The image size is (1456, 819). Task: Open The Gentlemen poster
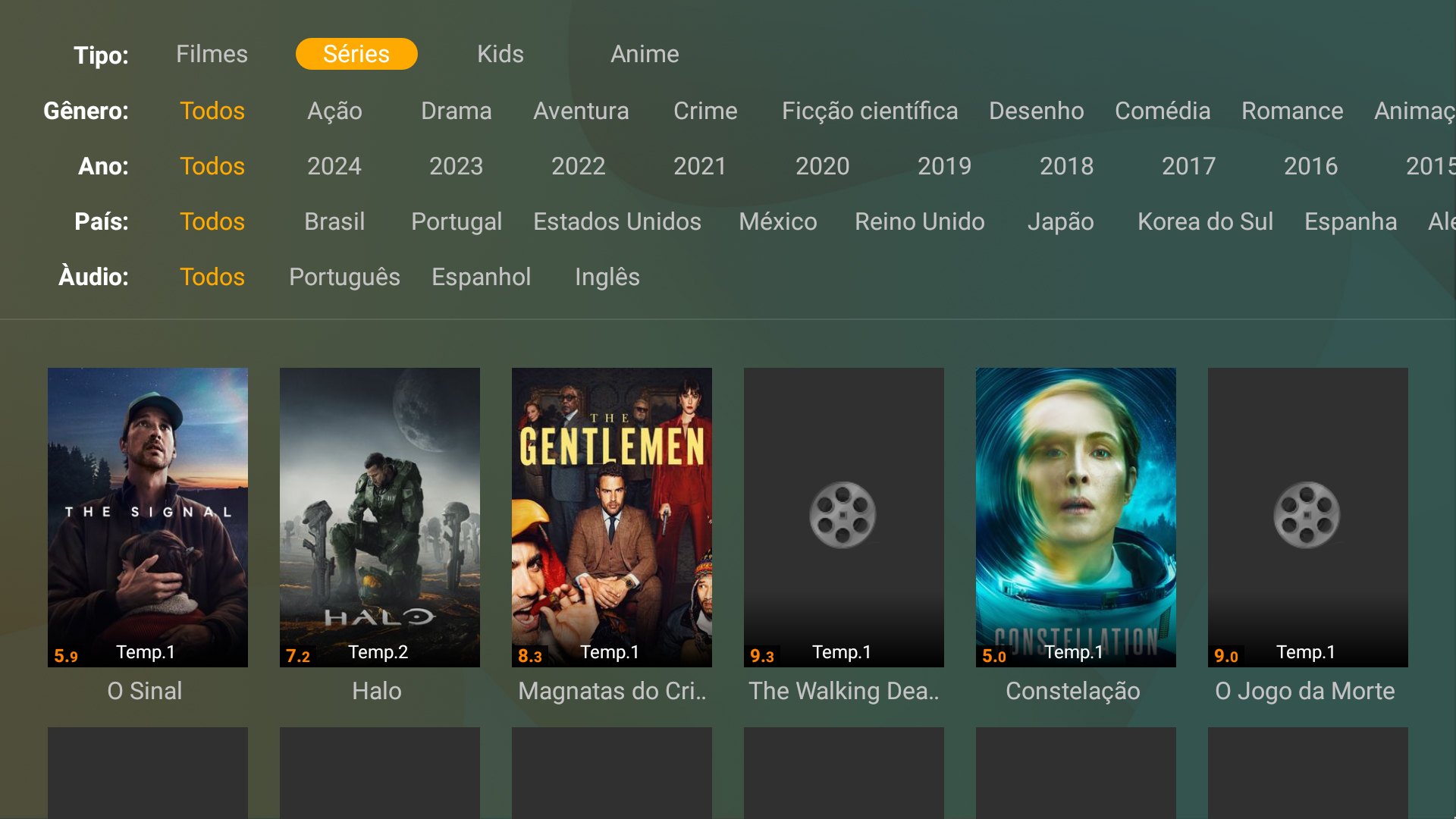612,517
